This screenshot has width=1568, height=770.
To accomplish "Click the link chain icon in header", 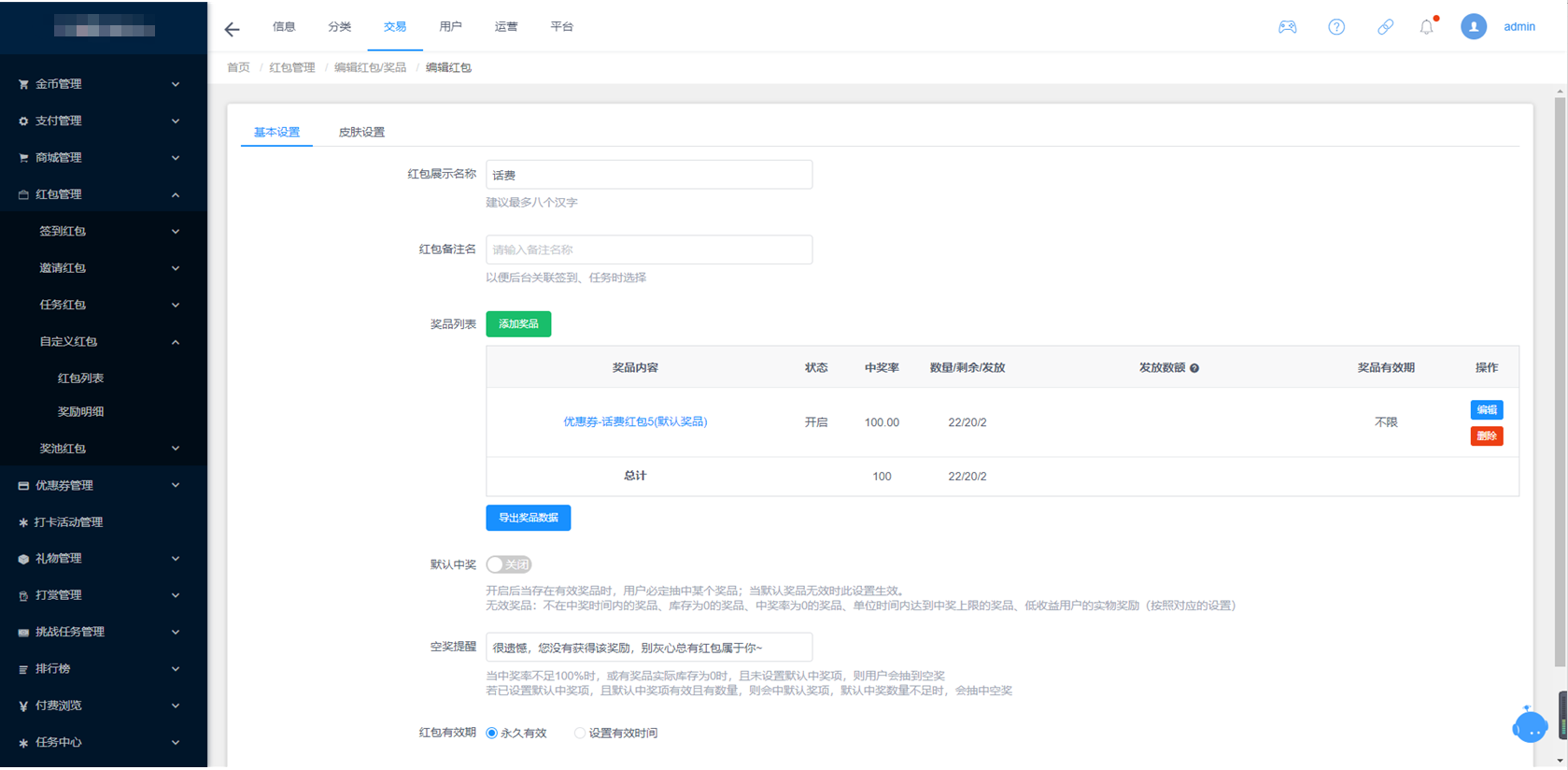I will tap(1385, 27).
